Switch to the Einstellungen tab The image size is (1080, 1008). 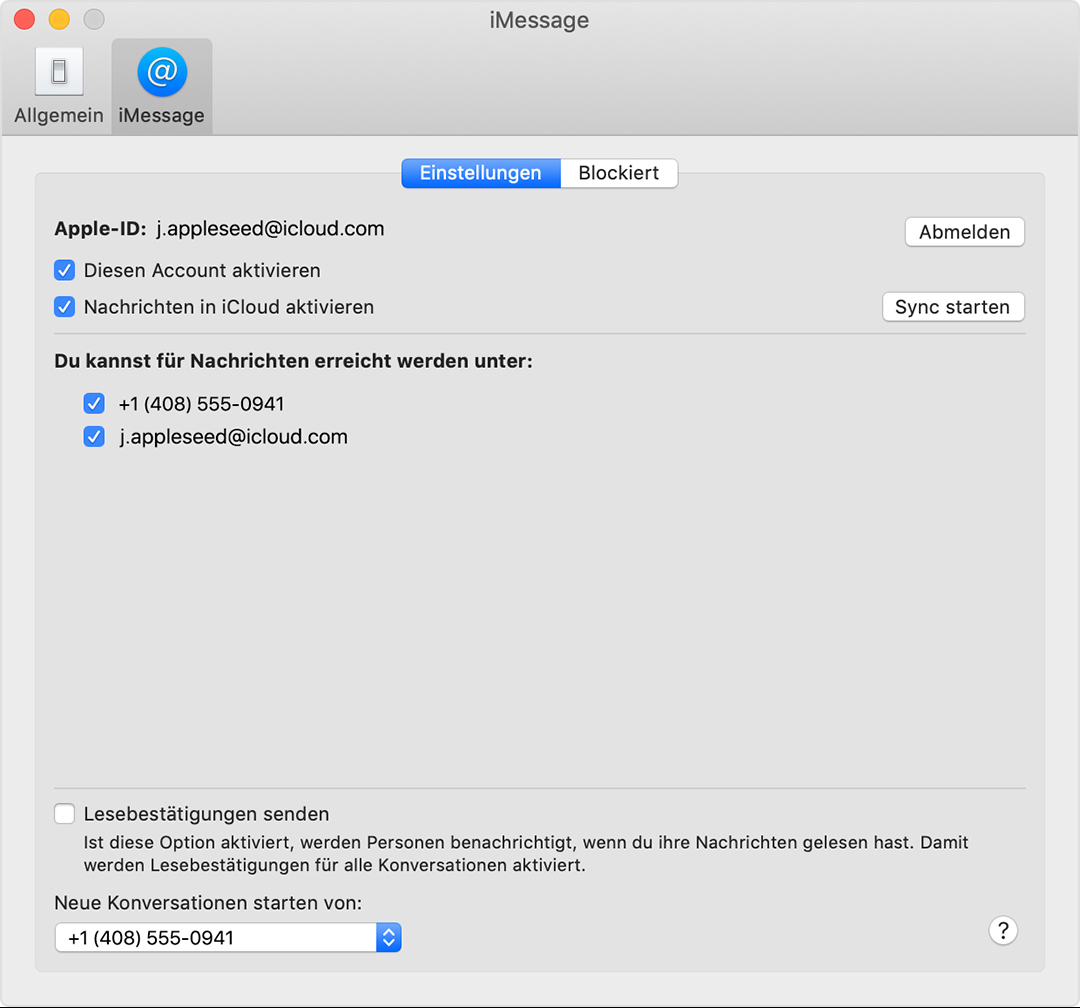tap(481, 173)
